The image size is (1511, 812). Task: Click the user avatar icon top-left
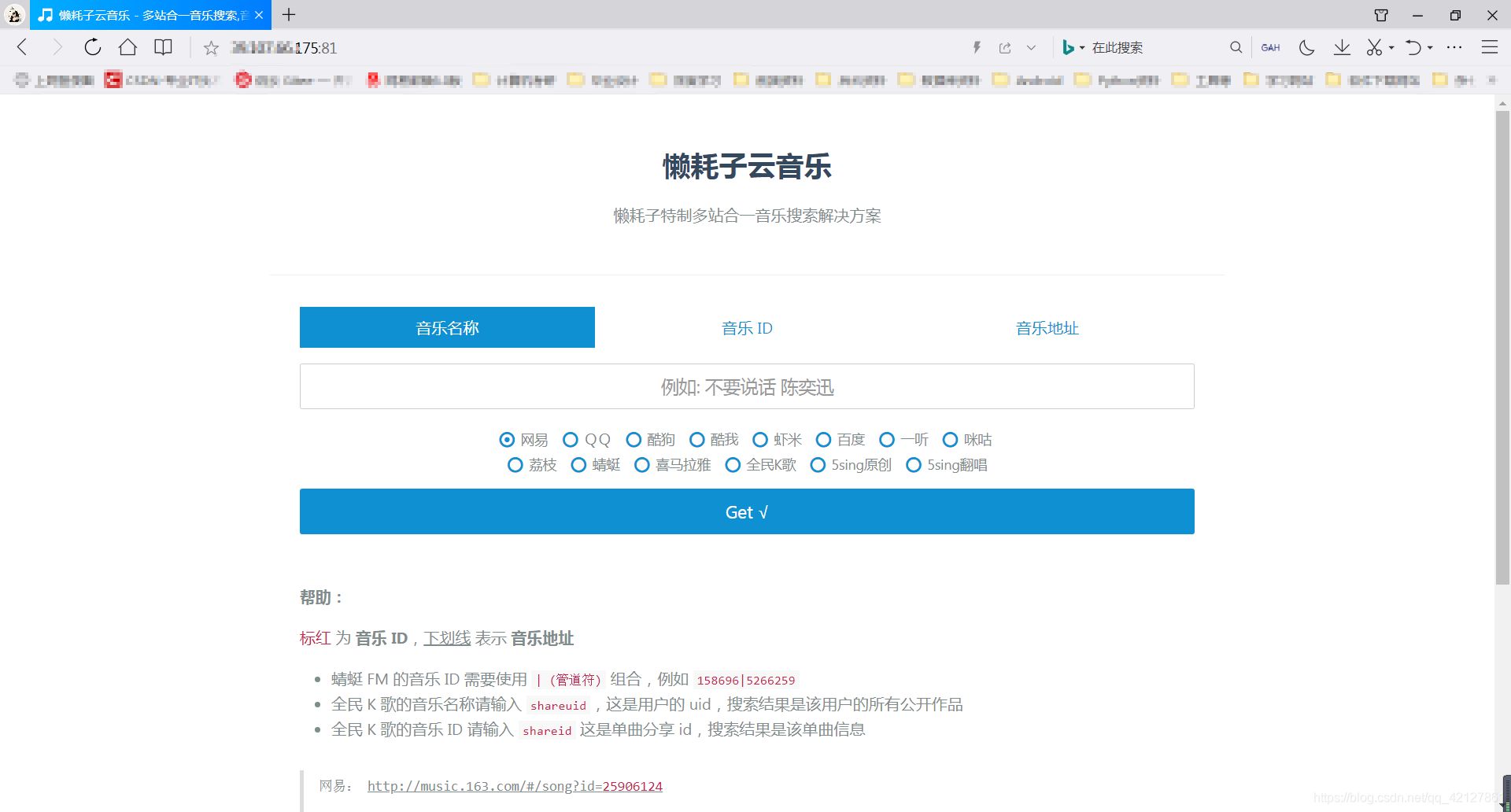[x=15, y=15]
